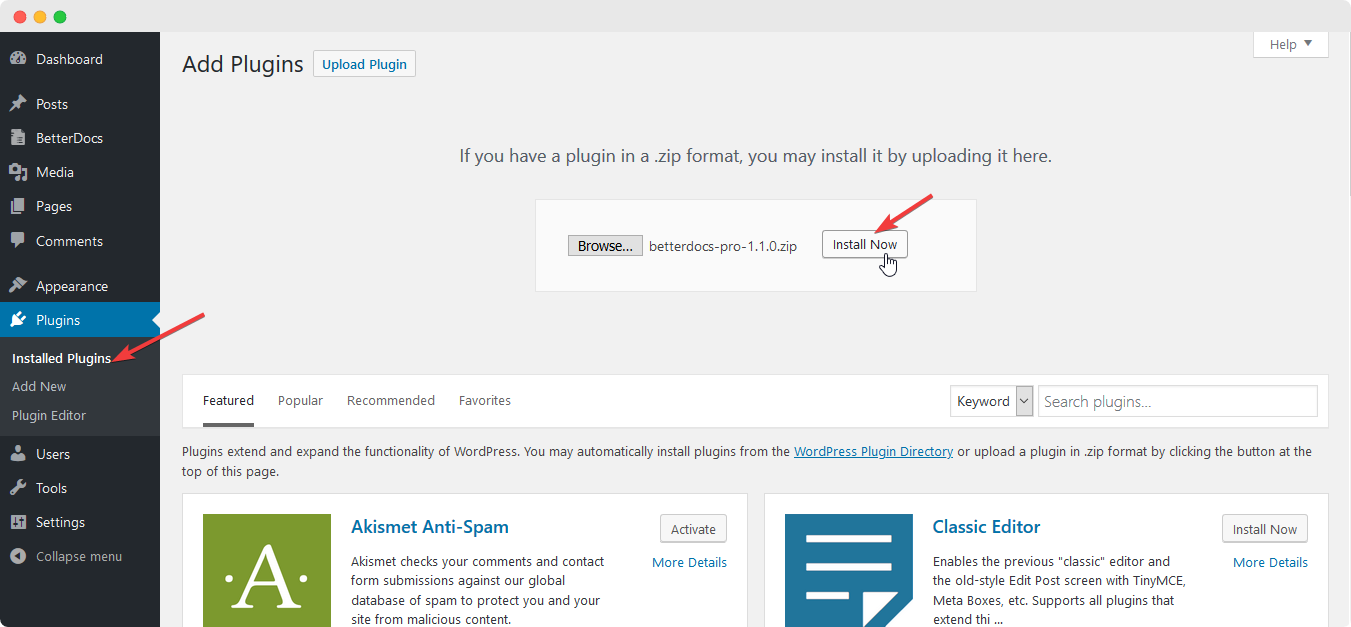The height and width of the screenshot is (627, 1351).
Task: Click the Appearance paintbrush icon
Action: pyautogui.click(x=18, y=286)
